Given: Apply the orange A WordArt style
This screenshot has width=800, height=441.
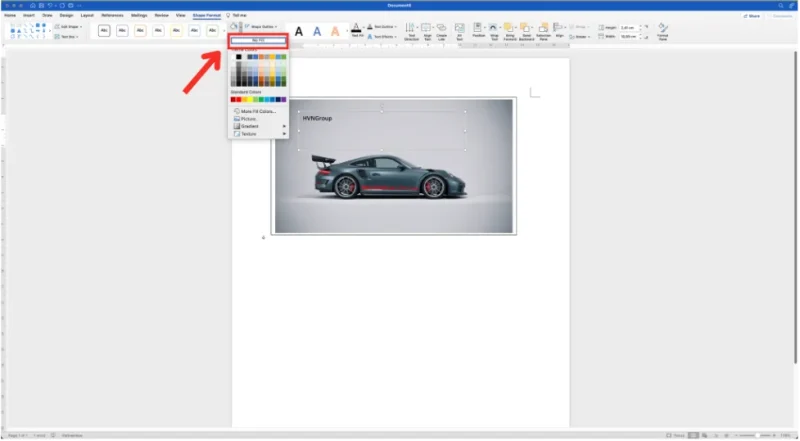Looking at the screenshot, I should pos(335,32).
